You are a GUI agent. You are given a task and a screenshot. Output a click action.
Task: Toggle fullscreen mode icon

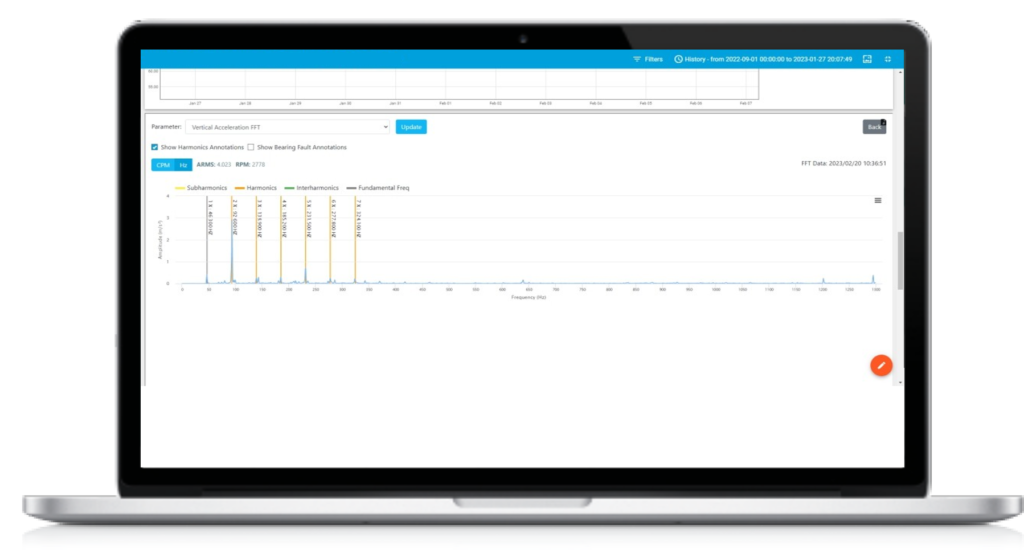(888, 59)
